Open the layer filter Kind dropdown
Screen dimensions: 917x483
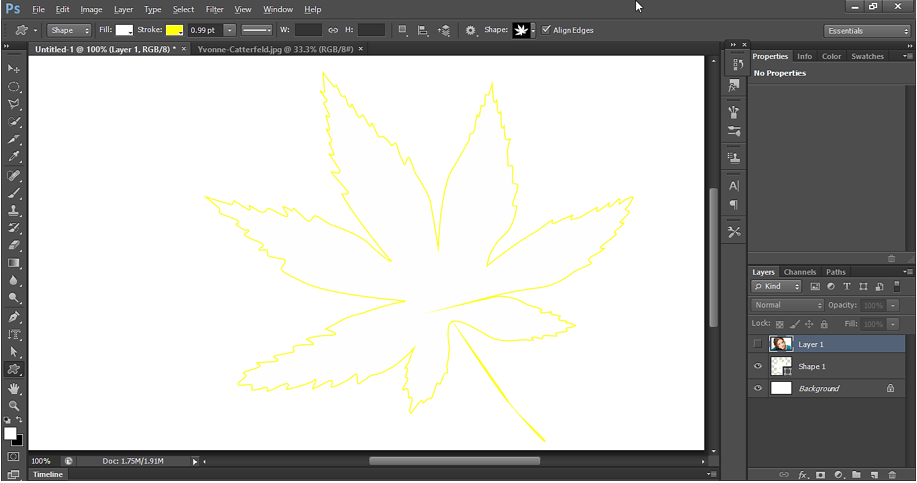[776, 287]
